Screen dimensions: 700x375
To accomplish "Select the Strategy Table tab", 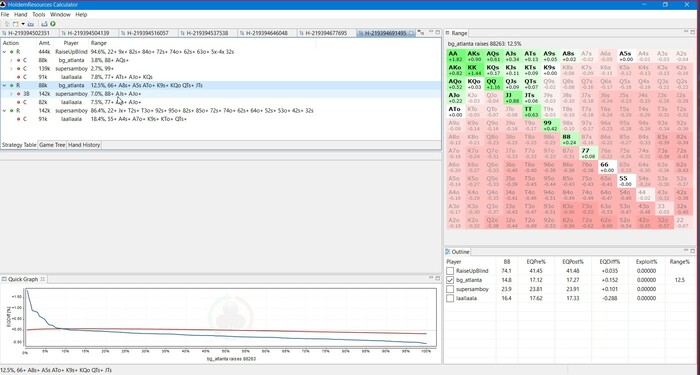I will [19, 145].
